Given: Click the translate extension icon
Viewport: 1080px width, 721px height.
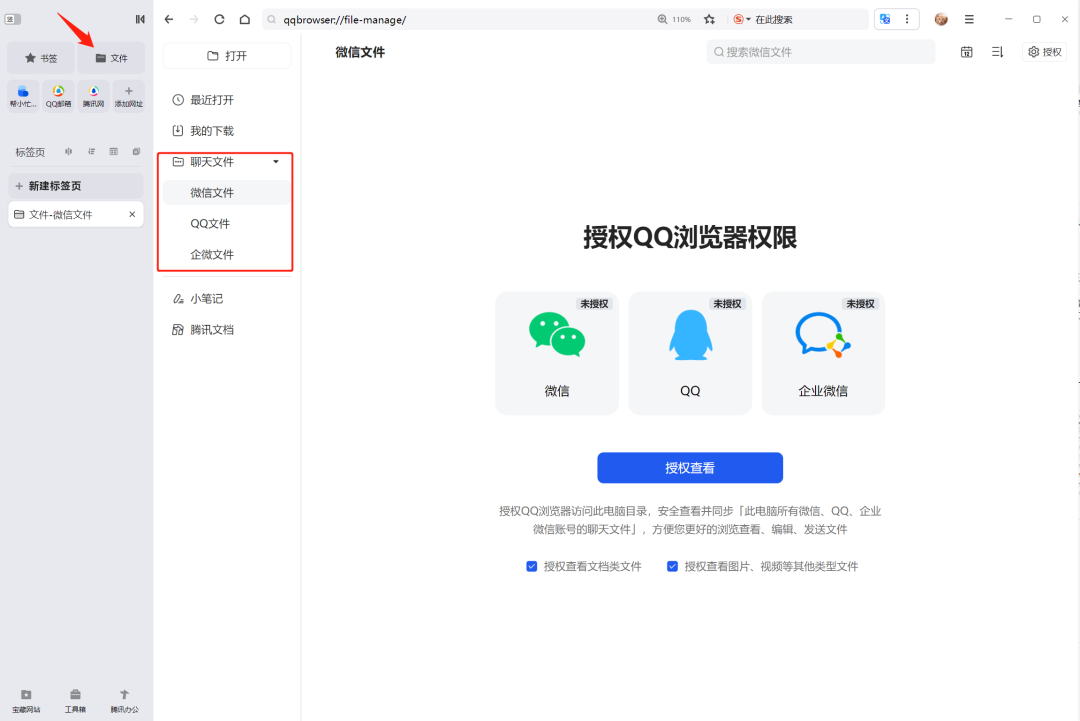Looking at the screenshot, I should (x=885, y=19).
